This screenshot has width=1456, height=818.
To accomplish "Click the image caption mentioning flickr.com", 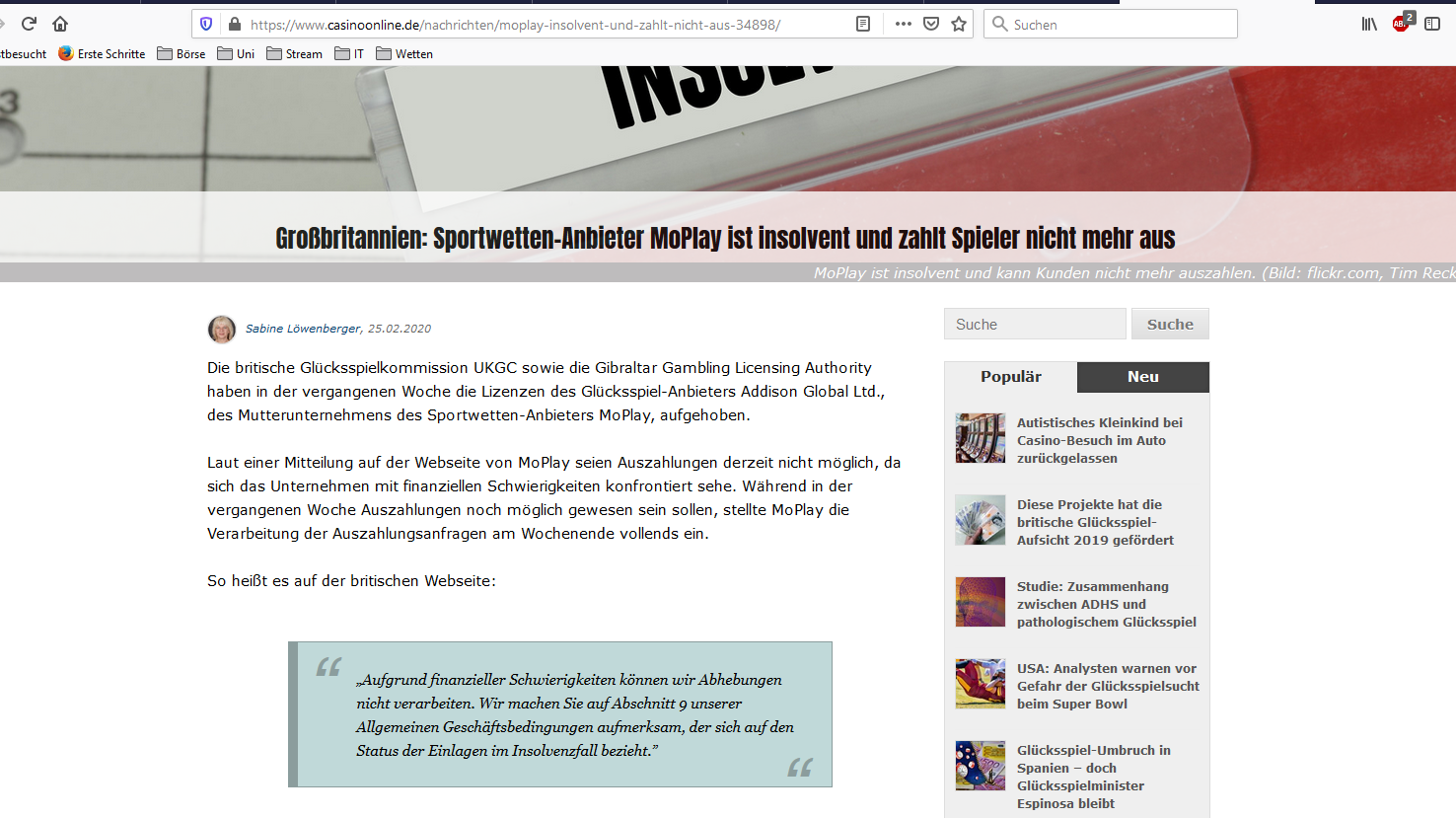I will pyautogui.click(x=1134, y=272).
